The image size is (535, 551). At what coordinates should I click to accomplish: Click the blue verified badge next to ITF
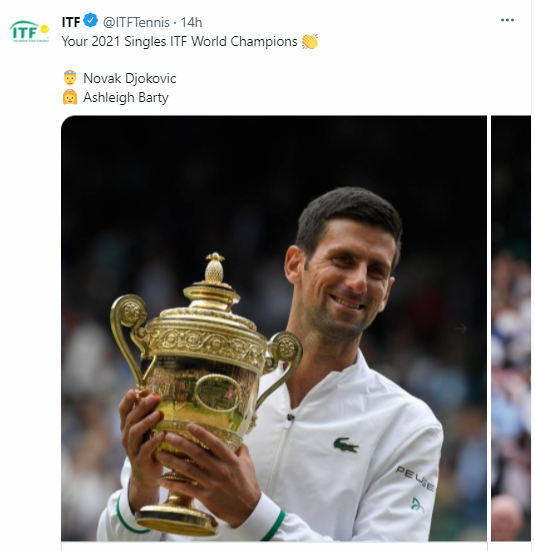click(91, 21)
